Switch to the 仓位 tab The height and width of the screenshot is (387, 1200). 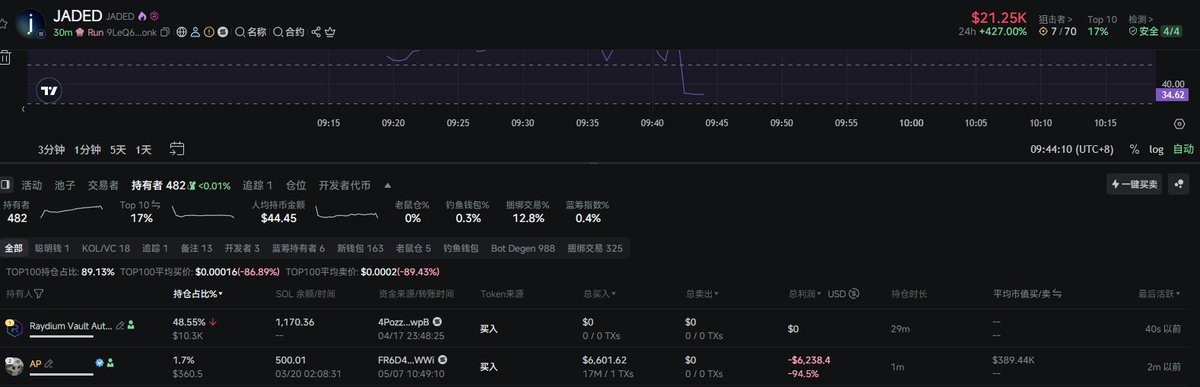click(x=296, y=185)
